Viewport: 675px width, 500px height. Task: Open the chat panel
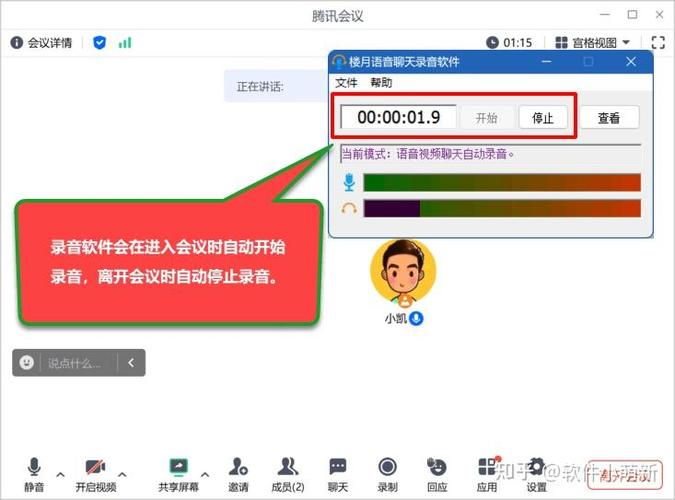(338, 475)
